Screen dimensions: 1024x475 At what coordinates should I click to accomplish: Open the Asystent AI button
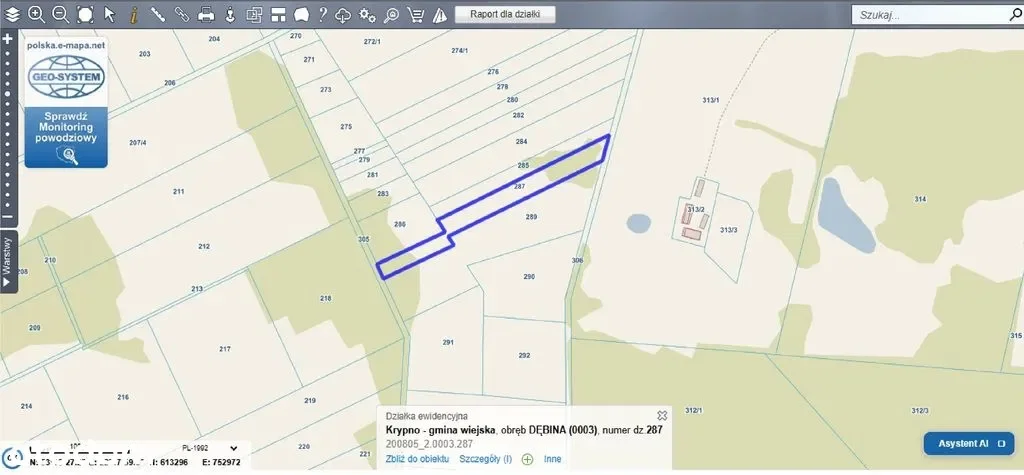point(968,443)
